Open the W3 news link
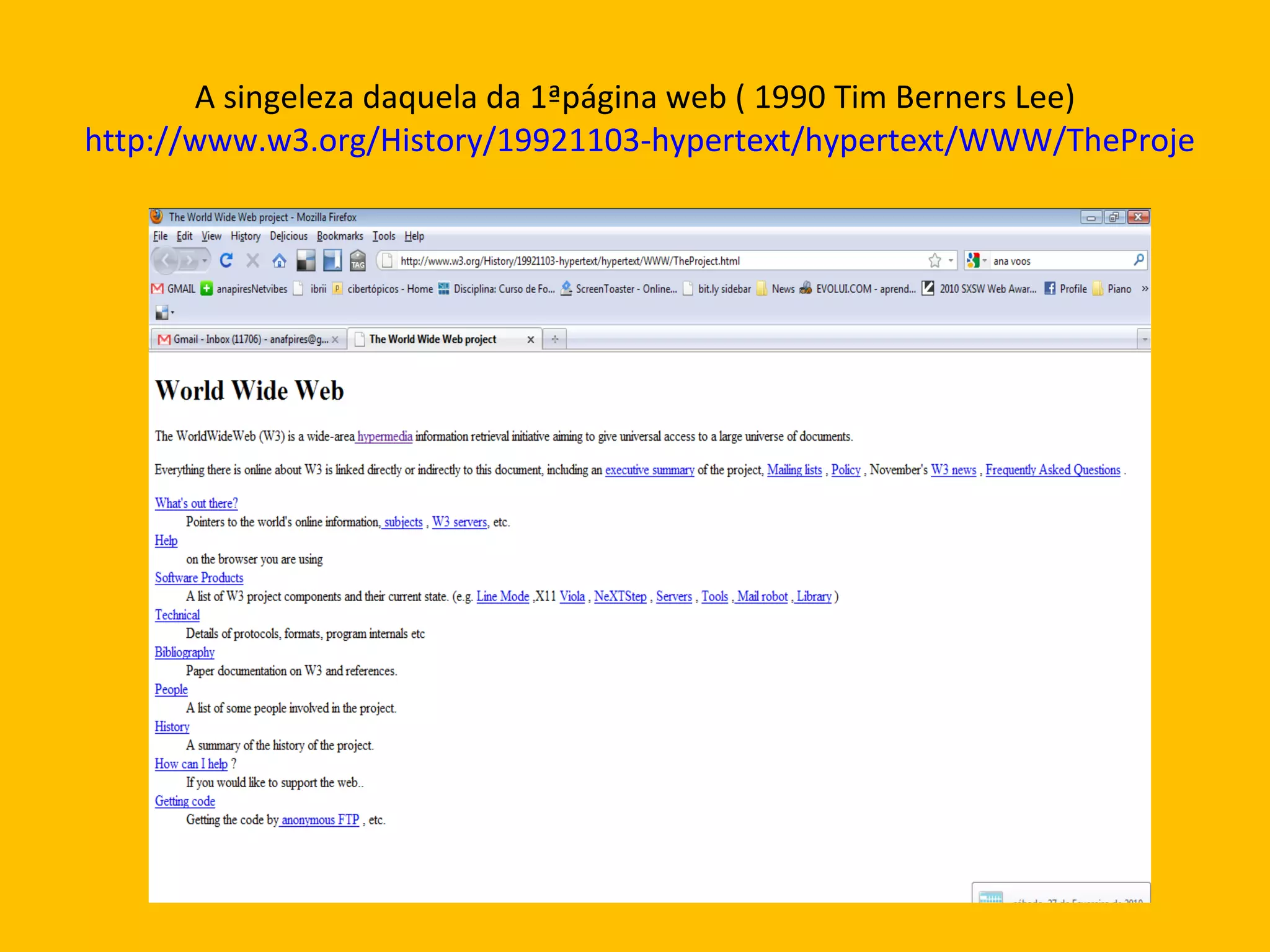Image resolution: width=1270 pixels, height=952 pixels. click(x=953, y=470)
